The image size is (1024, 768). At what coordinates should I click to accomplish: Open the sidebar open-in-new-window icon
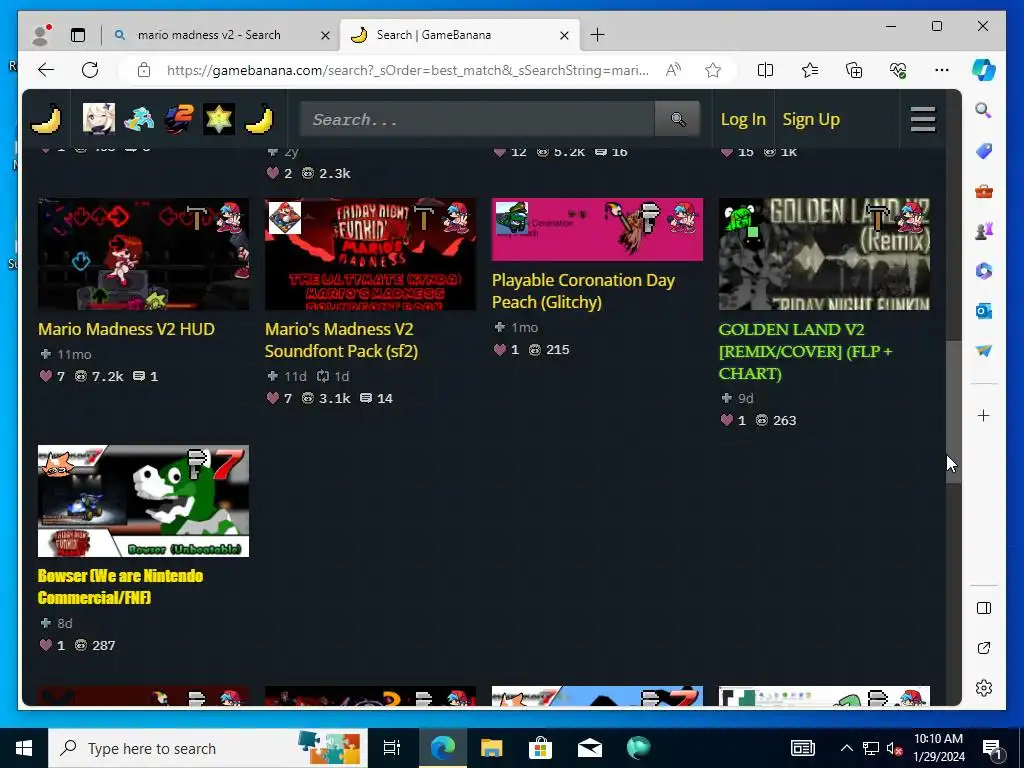point(984,648)
